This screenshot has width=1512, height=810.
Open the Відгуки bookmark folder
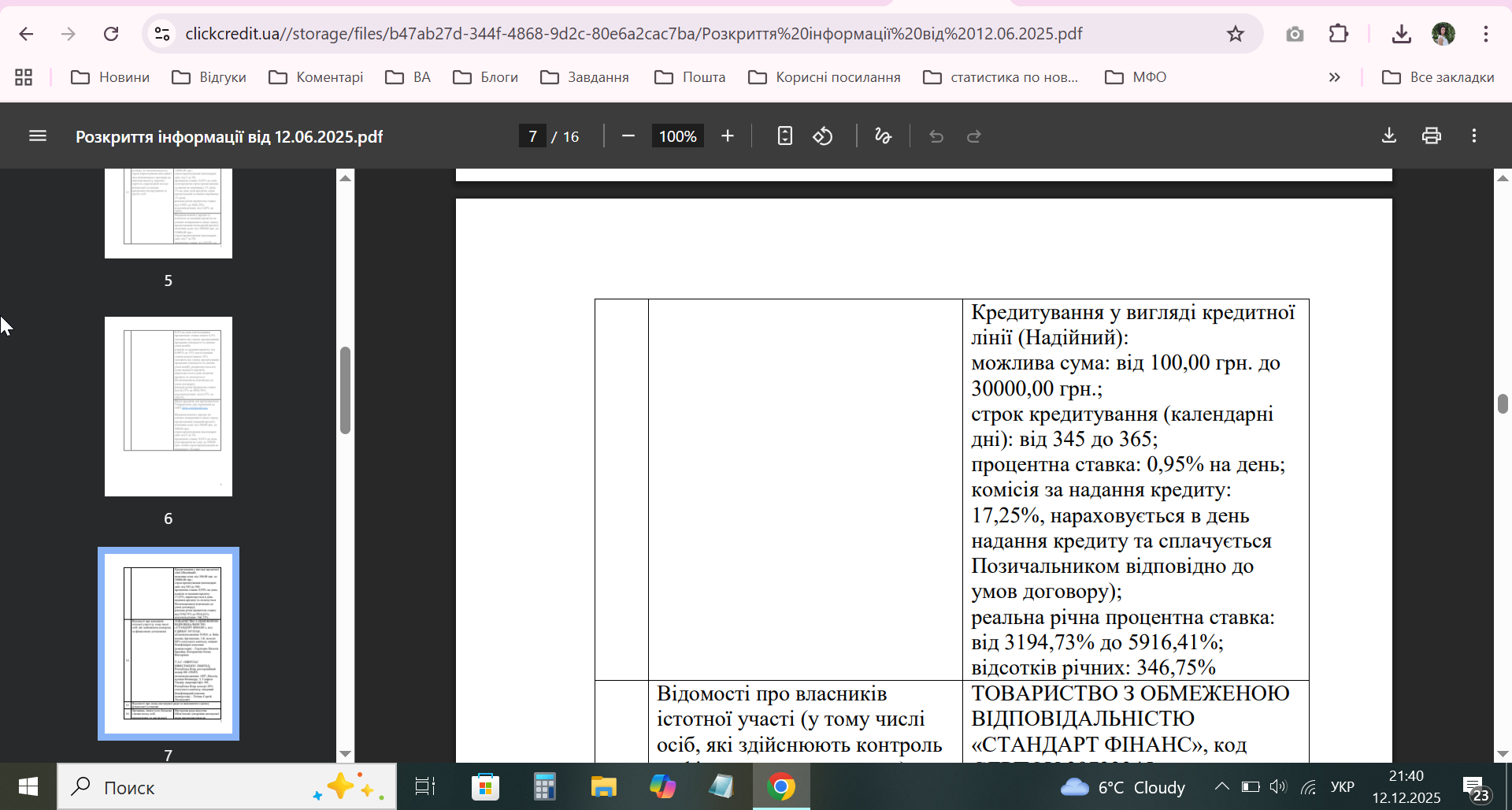pos(209,77)
